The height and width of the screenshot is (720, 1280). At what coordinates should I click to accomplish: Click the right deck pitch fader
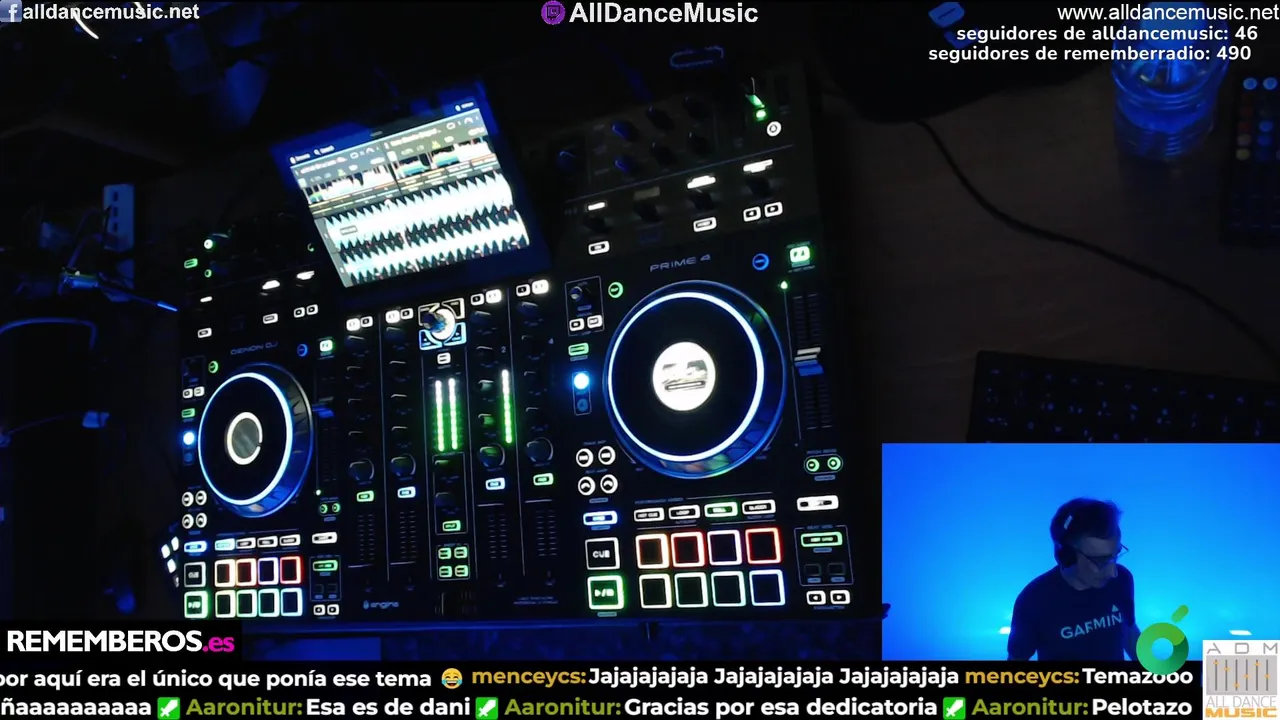tap(808, 360)
